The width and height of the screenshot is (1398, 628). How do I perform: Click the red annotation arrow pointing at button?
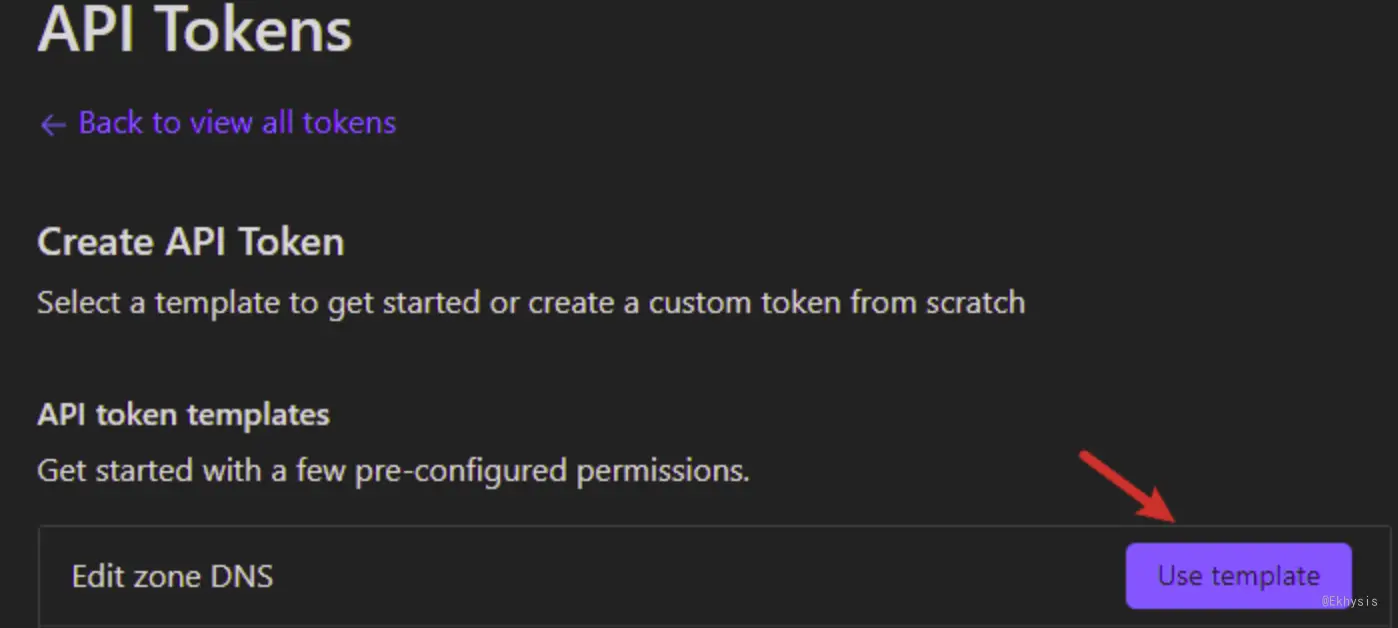(x=1128, y=488)
